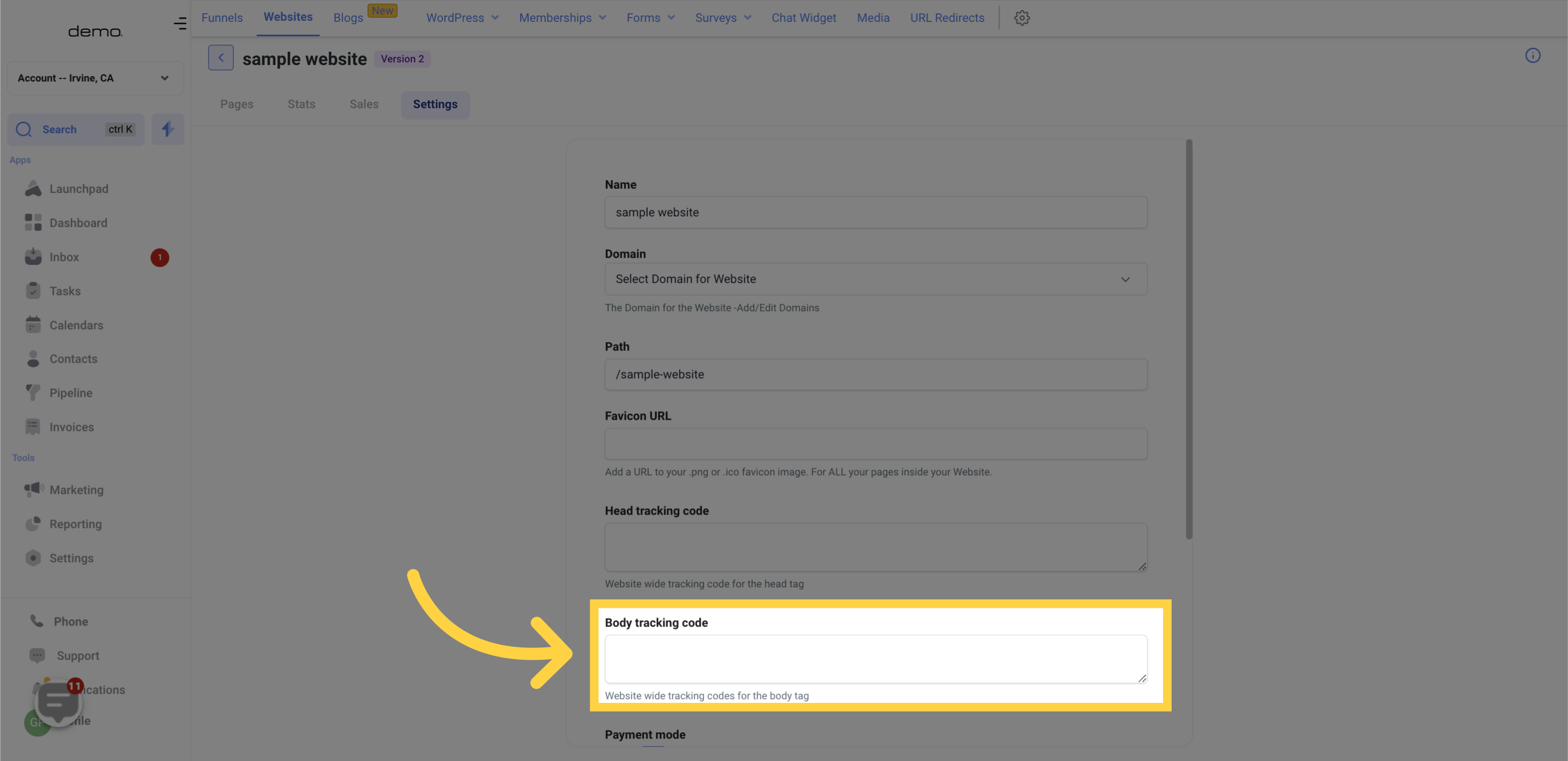Expand the Memberships dropdown menu
1568x761 pixels.
[562, 17]
